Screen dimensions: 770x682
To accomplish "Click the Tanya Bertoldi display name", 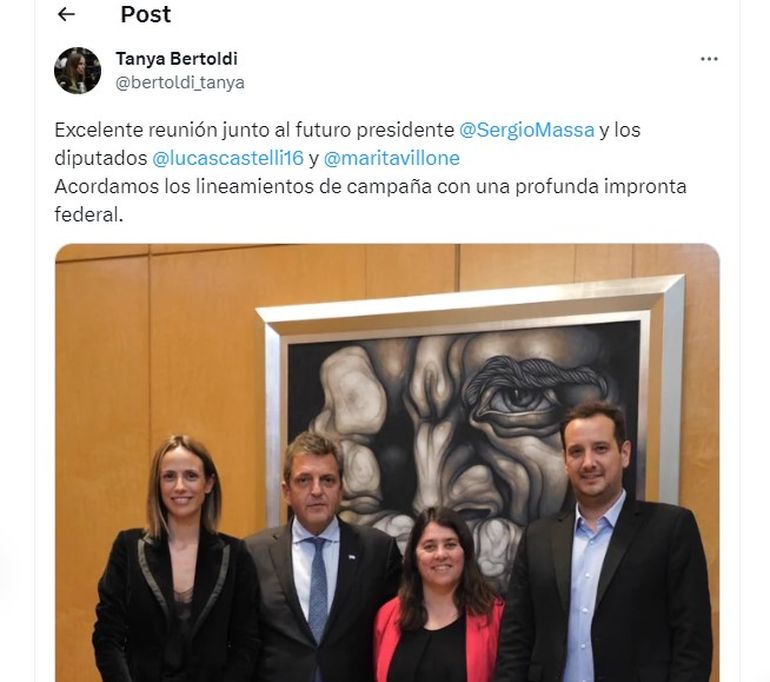I will (176, 58).
